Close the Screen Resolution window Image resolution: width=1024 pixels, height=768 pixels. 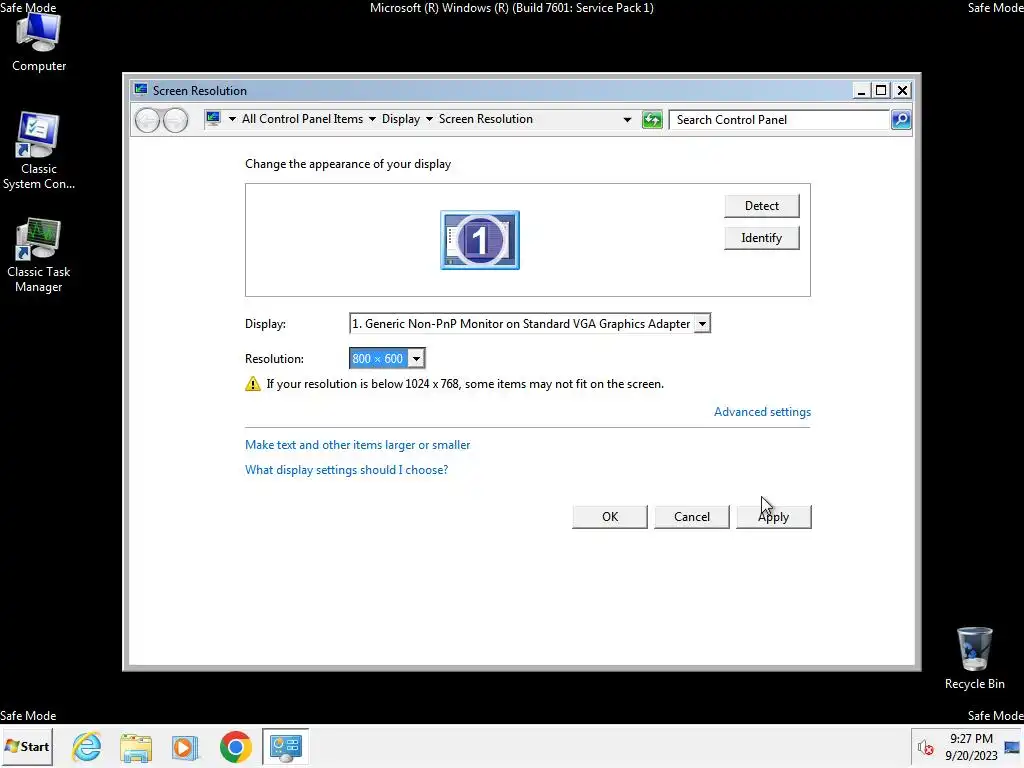(902, 90)
